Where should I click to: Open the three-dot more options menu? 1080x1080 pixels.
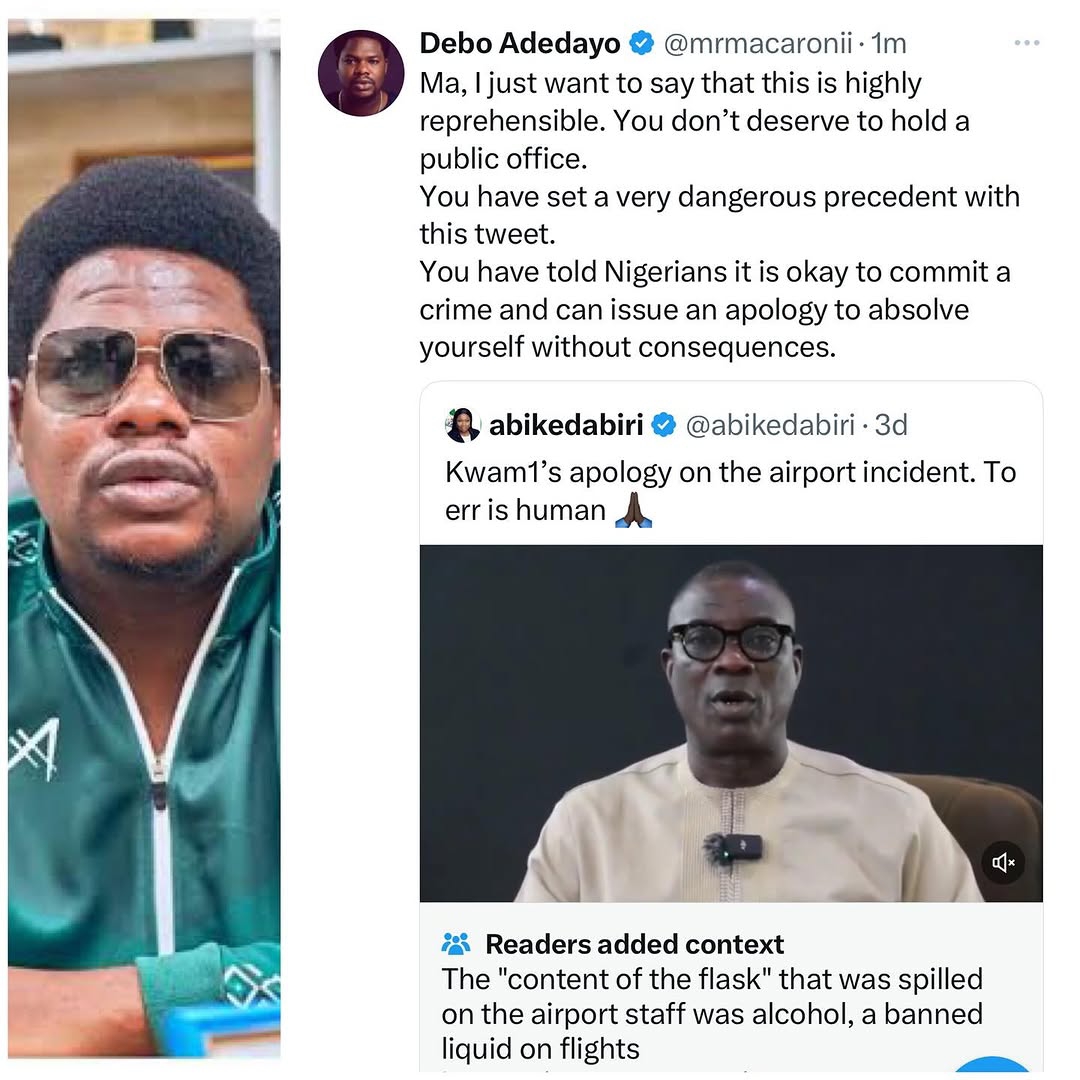(x=1027, y=43)
